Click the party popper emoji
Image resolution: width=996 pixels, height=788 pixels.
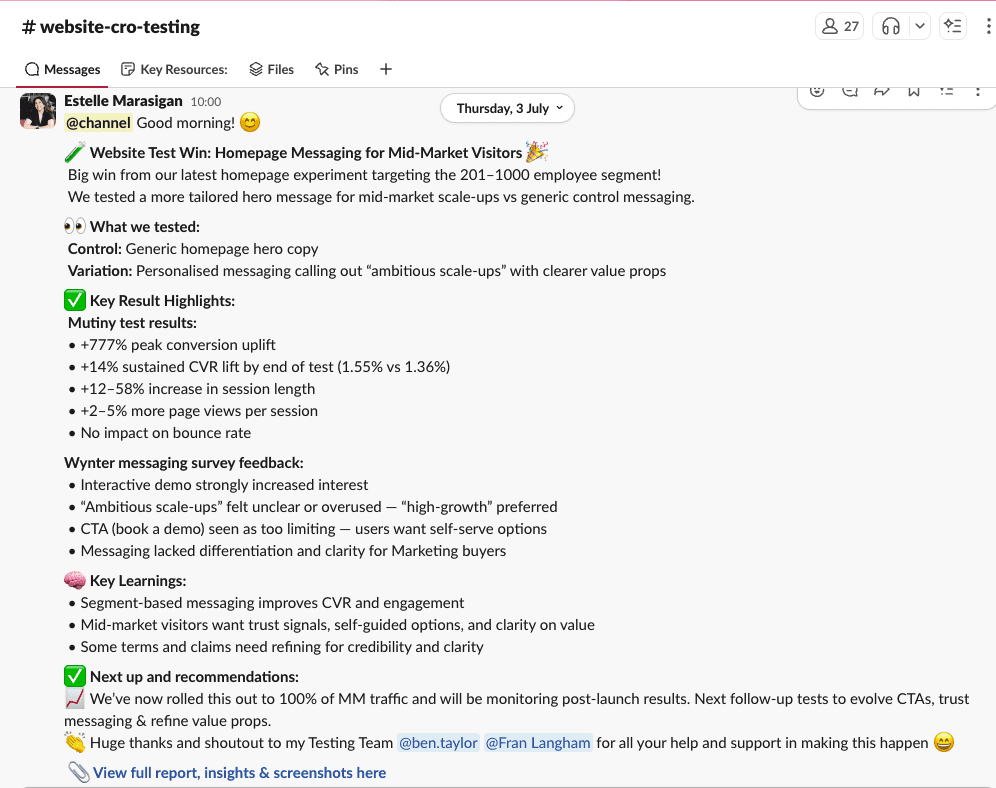tap(537, 152)
